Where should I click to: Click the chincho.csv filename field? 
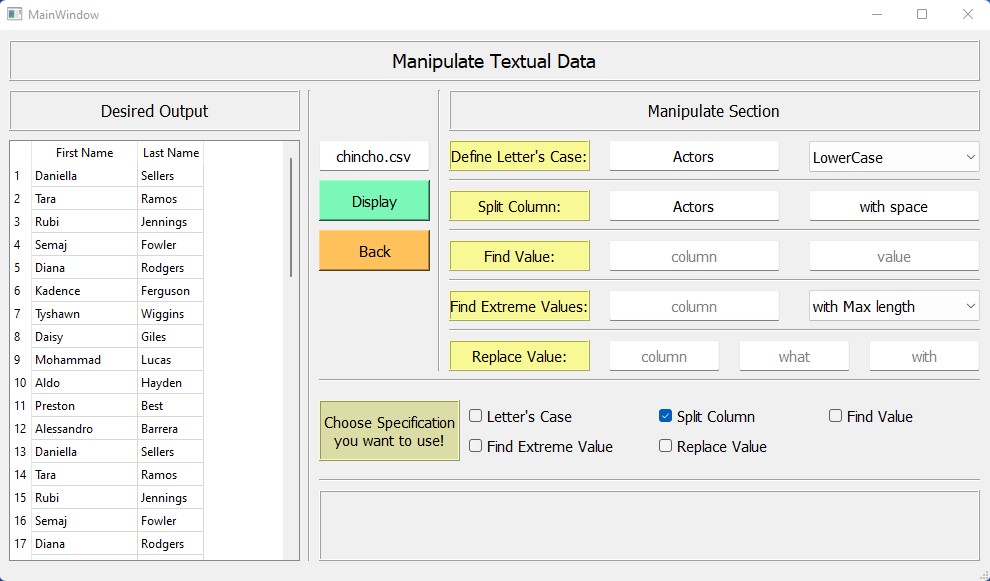click(x=374, y=156)
